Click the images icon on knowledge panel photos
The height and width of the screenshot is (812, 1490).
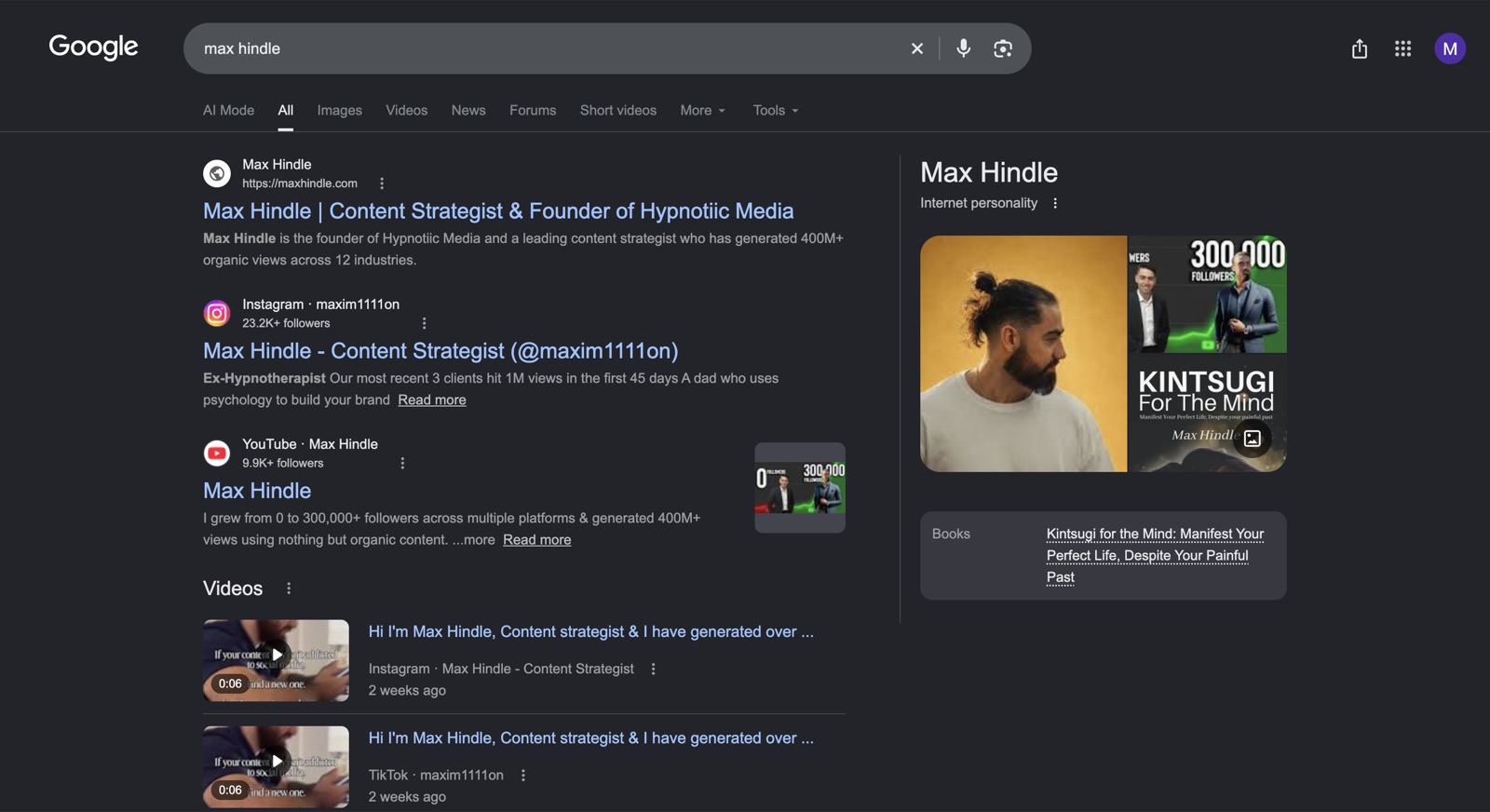click(x=1253, y=439)
